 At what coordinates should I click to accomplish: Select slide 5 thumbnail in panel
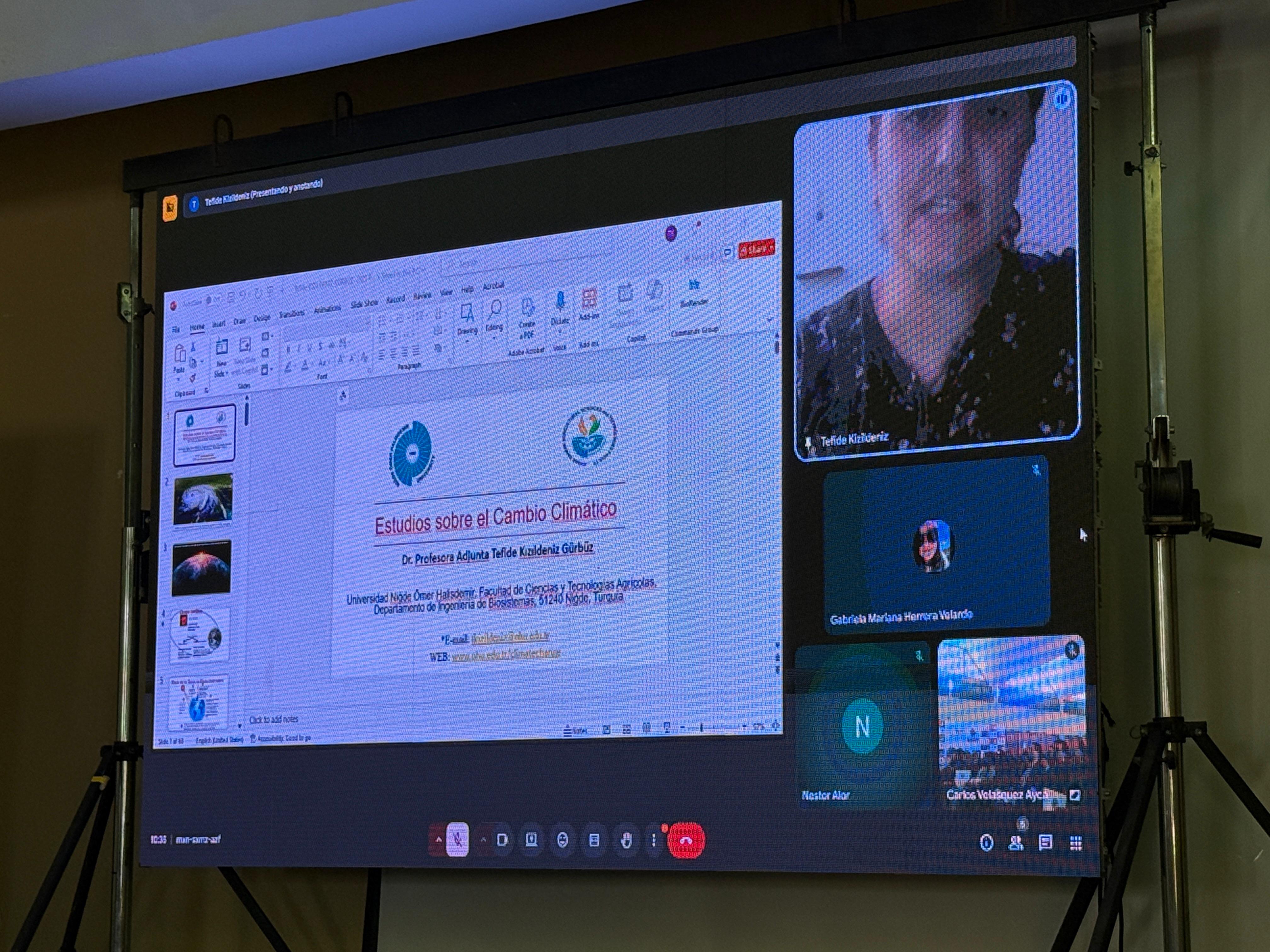[198, 702]
